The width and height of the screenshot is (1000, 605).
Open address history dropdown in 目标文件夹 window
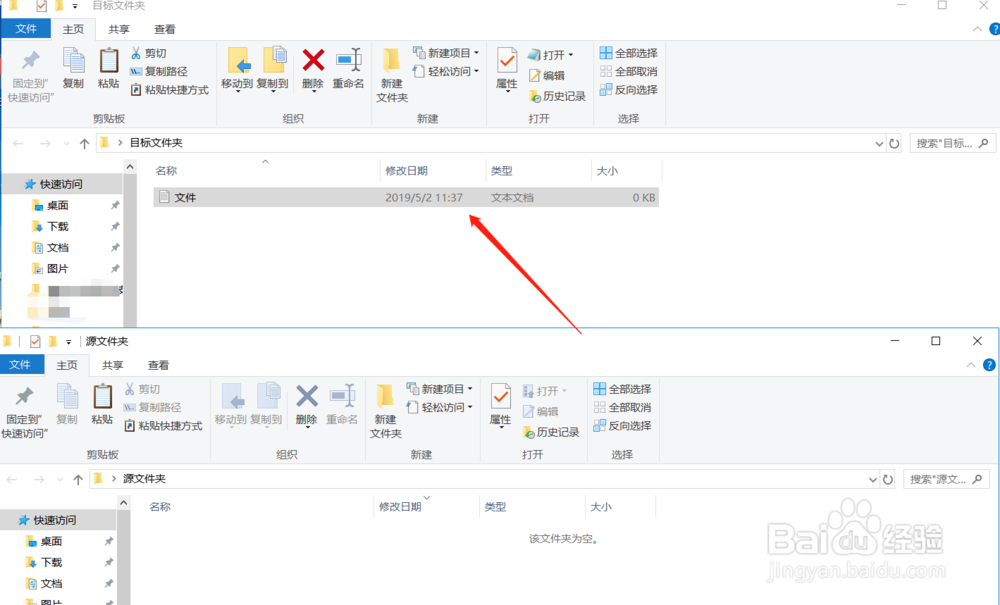point(879,144)
